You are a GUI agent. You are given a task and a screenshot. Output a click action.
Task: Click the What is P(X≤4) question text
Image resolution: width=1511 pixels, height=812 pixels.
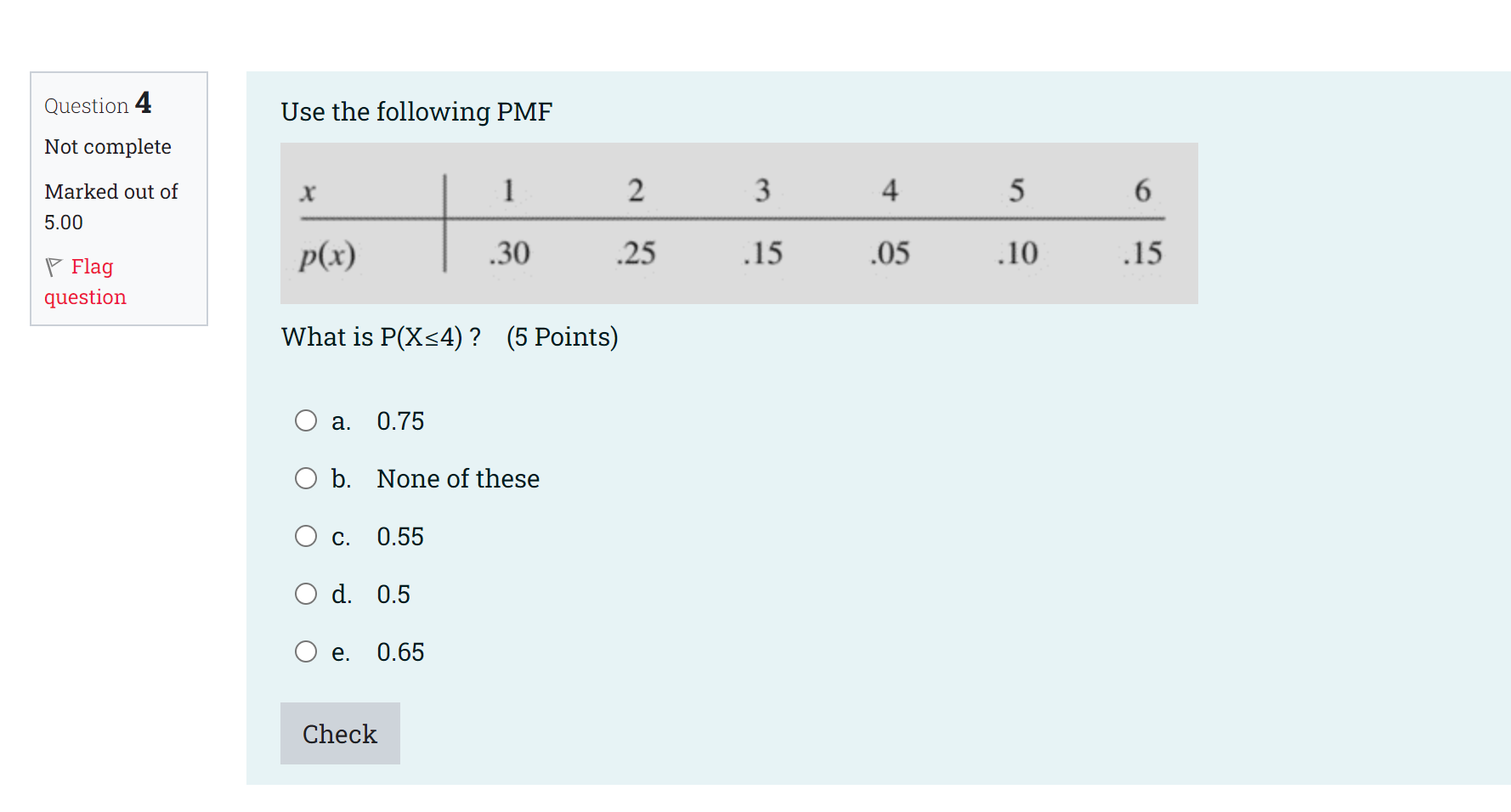pos(450,336)
